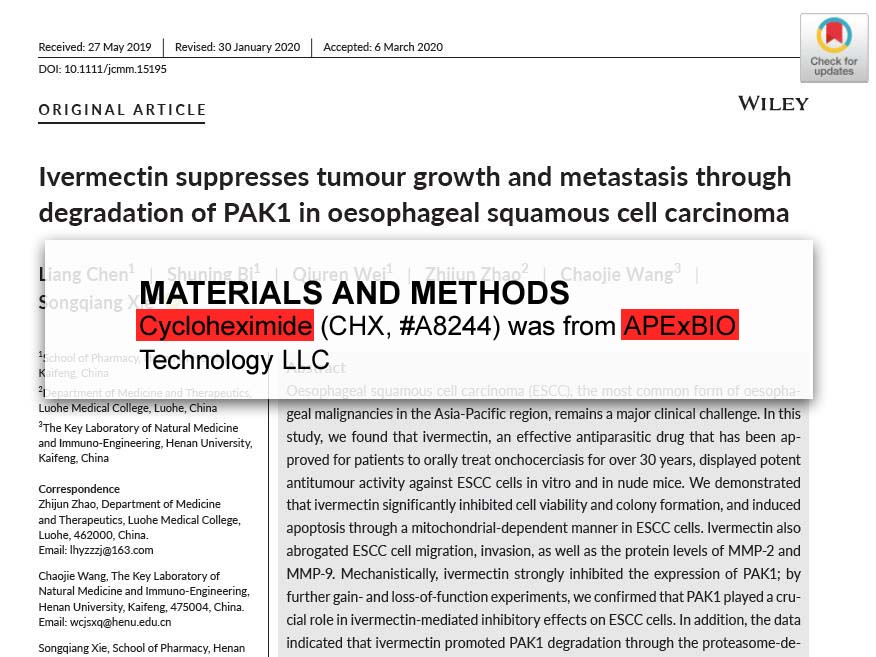
Task: Toggle highlight on the MATERIALS AND METHODS heading
Action: pyautogui.click(x=354, y=293)
